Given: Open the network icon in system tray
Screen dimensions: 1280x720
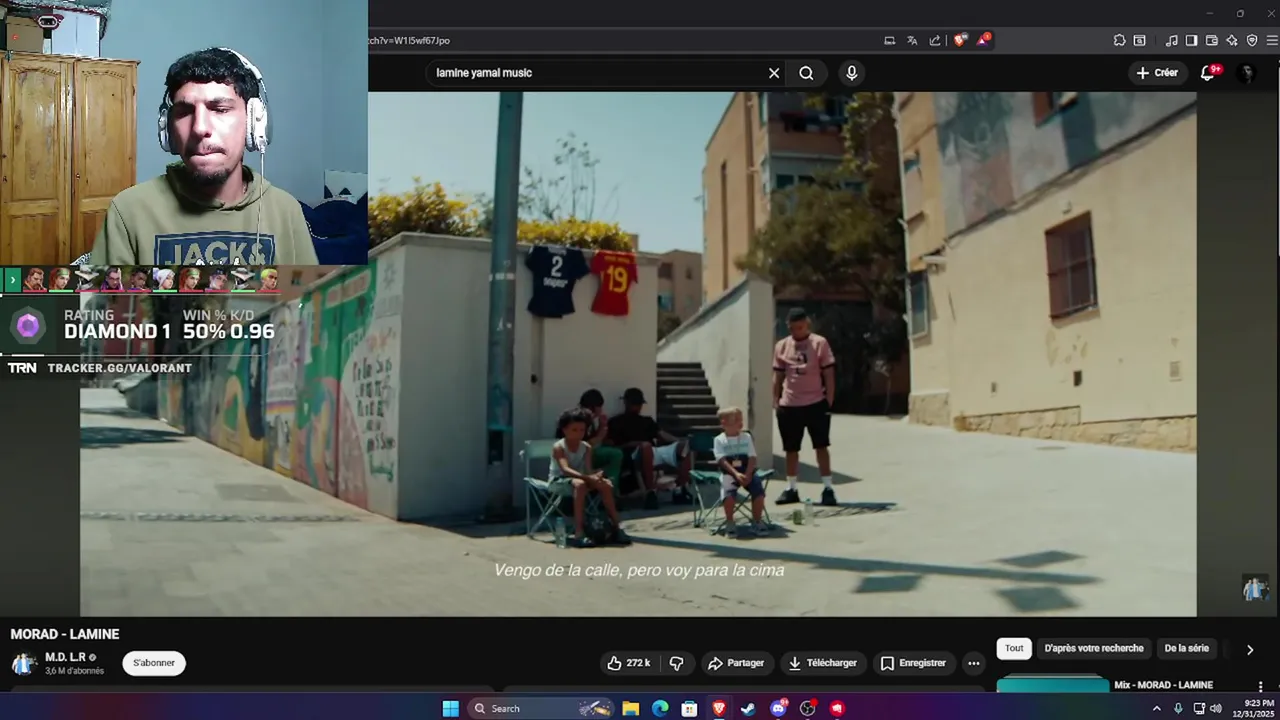Looking at the screenshot, I should pos(1199,708).
